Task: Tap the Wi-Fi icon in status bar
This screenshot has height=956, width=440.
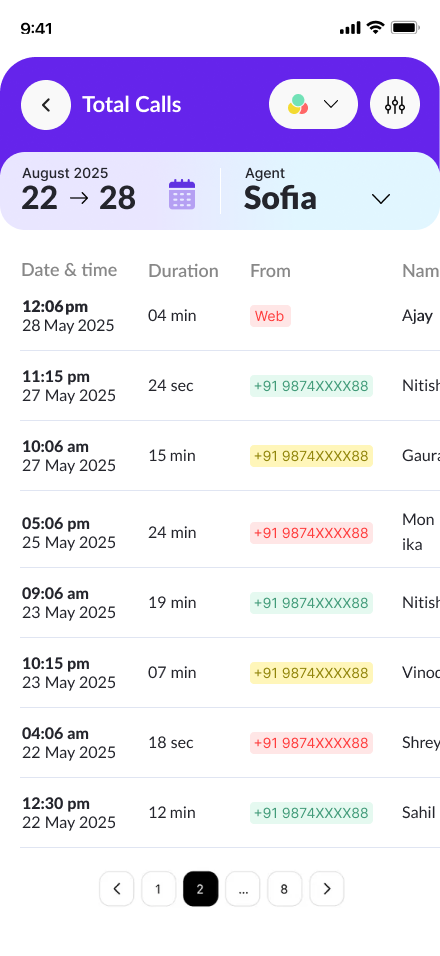Action: pyautogui.click(x=375, y=27)
